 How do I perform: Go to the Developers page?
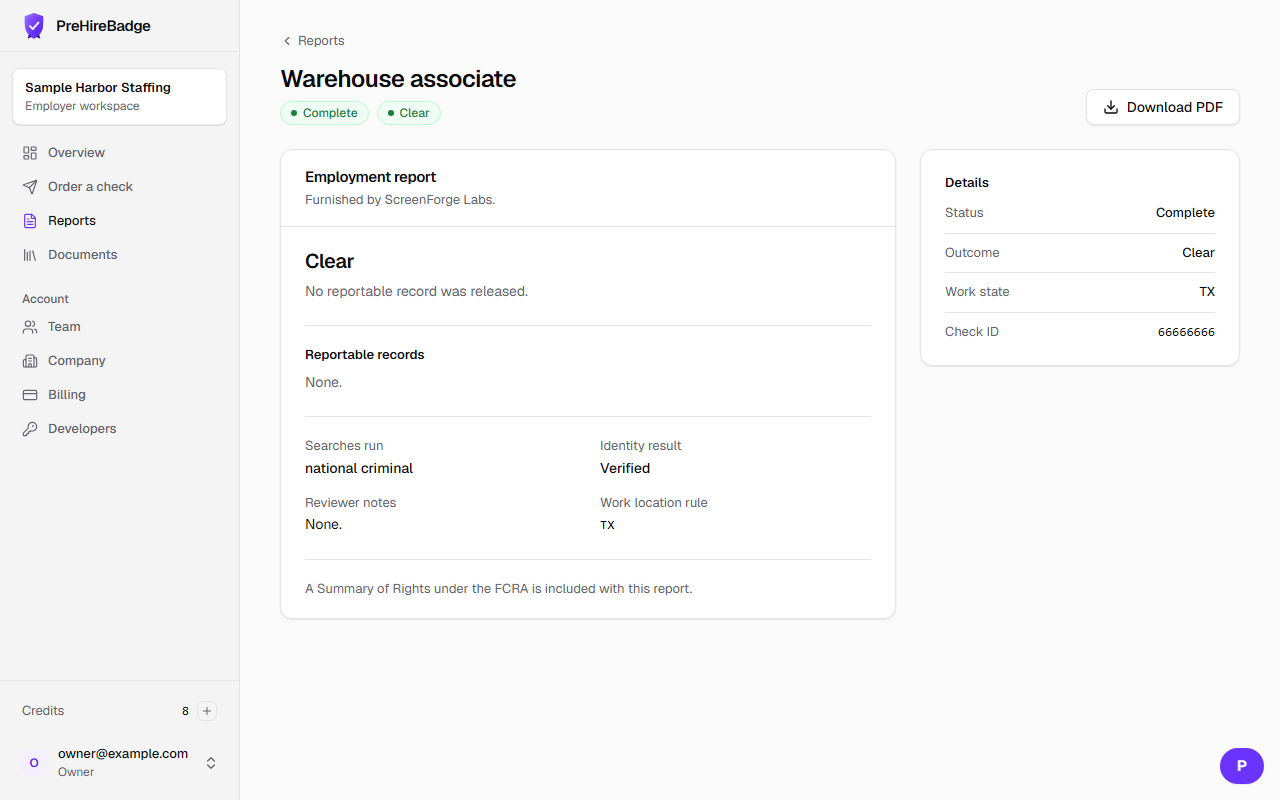click(120, 429)
